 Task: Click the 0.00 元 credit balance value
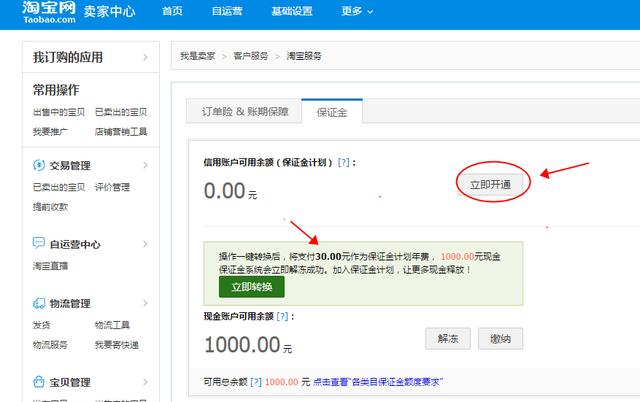coord(231,191)
